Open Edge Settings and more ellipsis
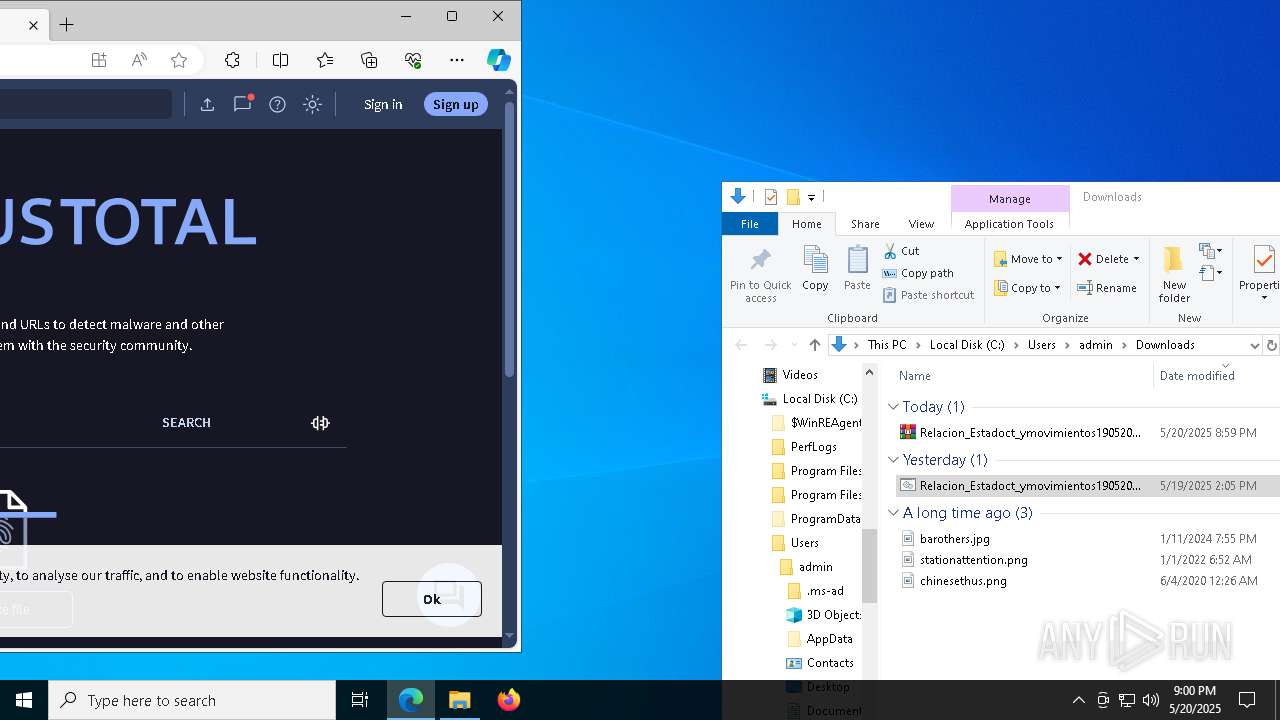 coord(457,60)
